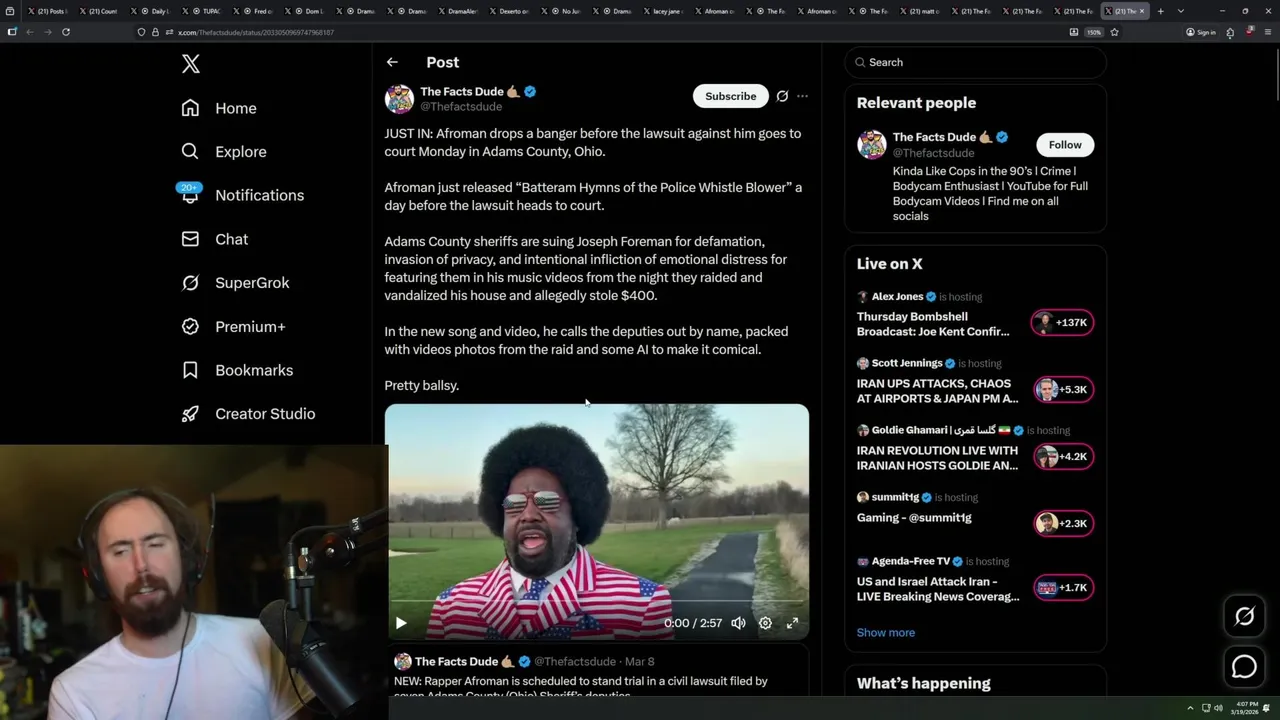Open shield tracking protection icon

point(141,32)
